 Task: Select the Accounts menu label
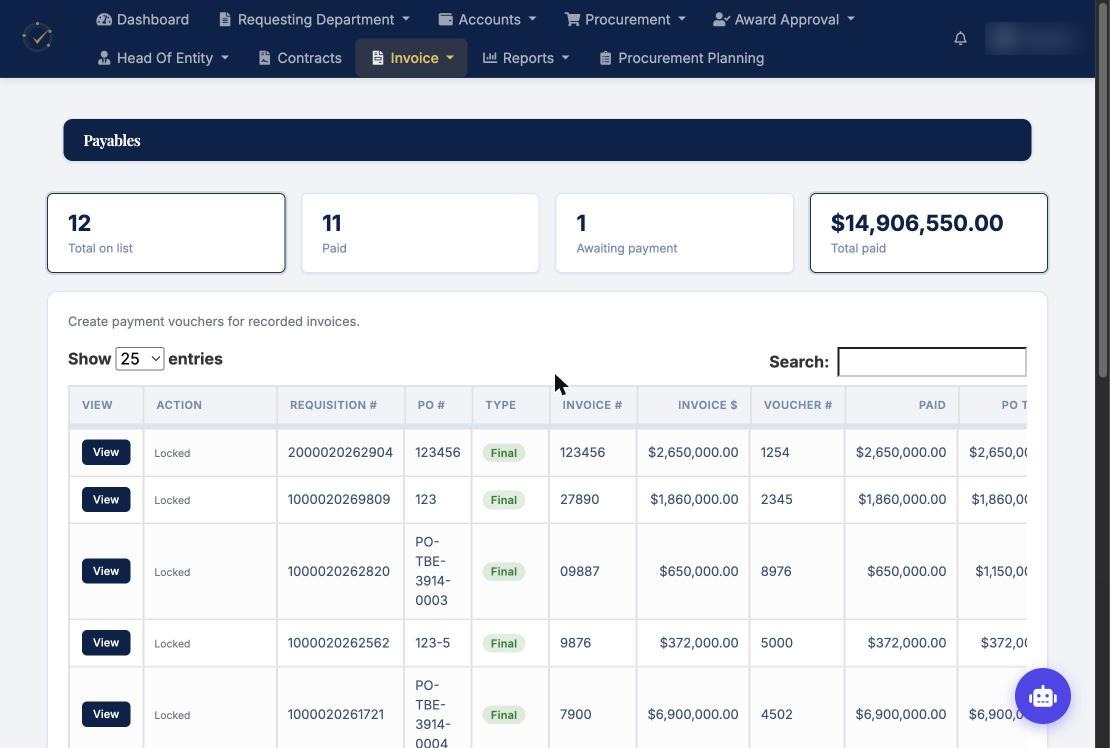click(x=489, y=19)
